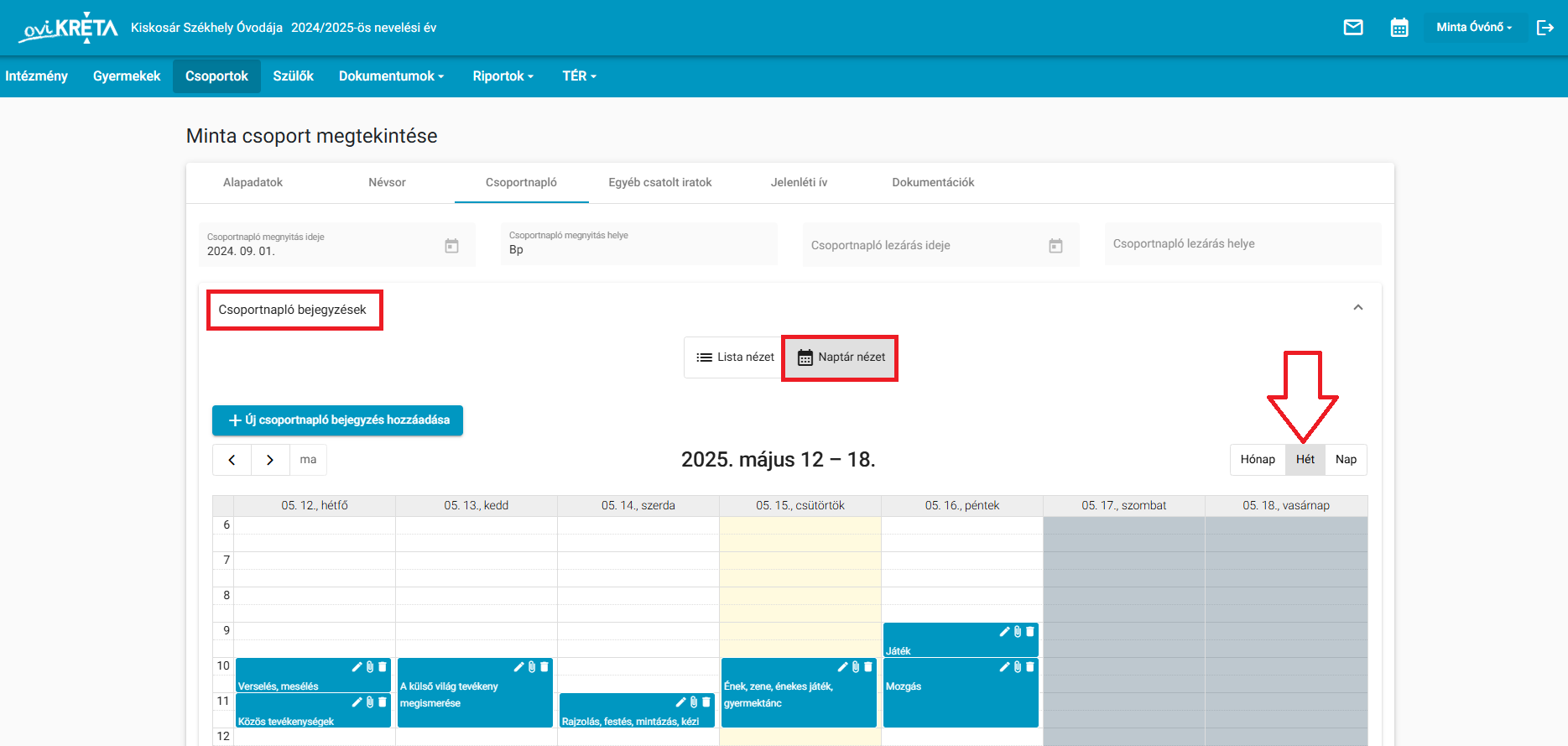Click Új csoportnapló bejegyzés hozzáadása button

(x=337, y=420)
